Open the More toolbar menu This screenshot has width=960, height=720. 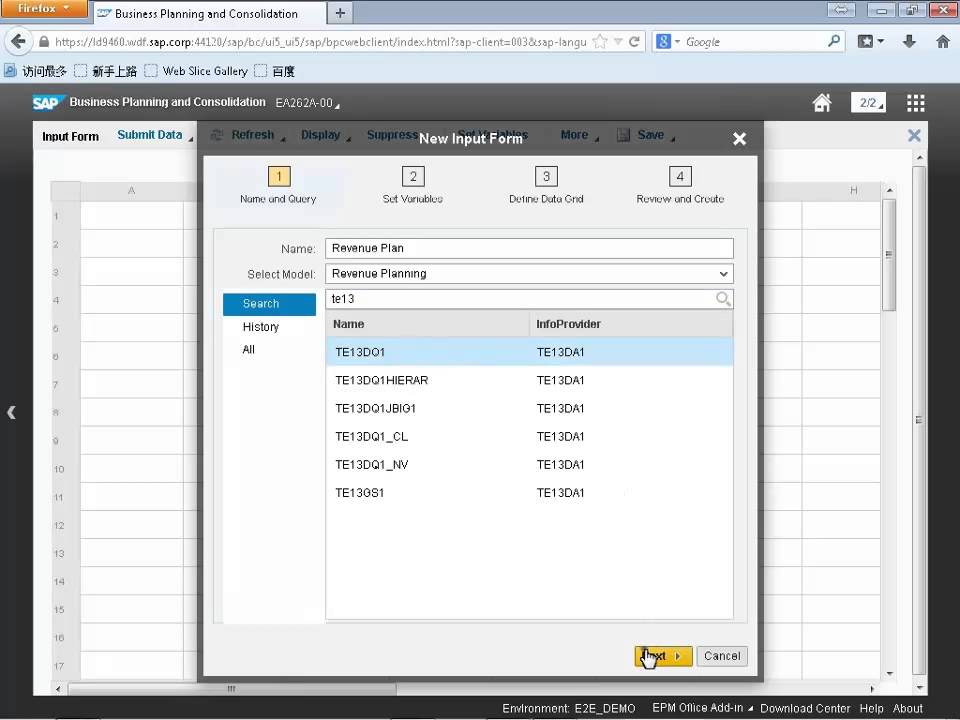coord(579,135)
